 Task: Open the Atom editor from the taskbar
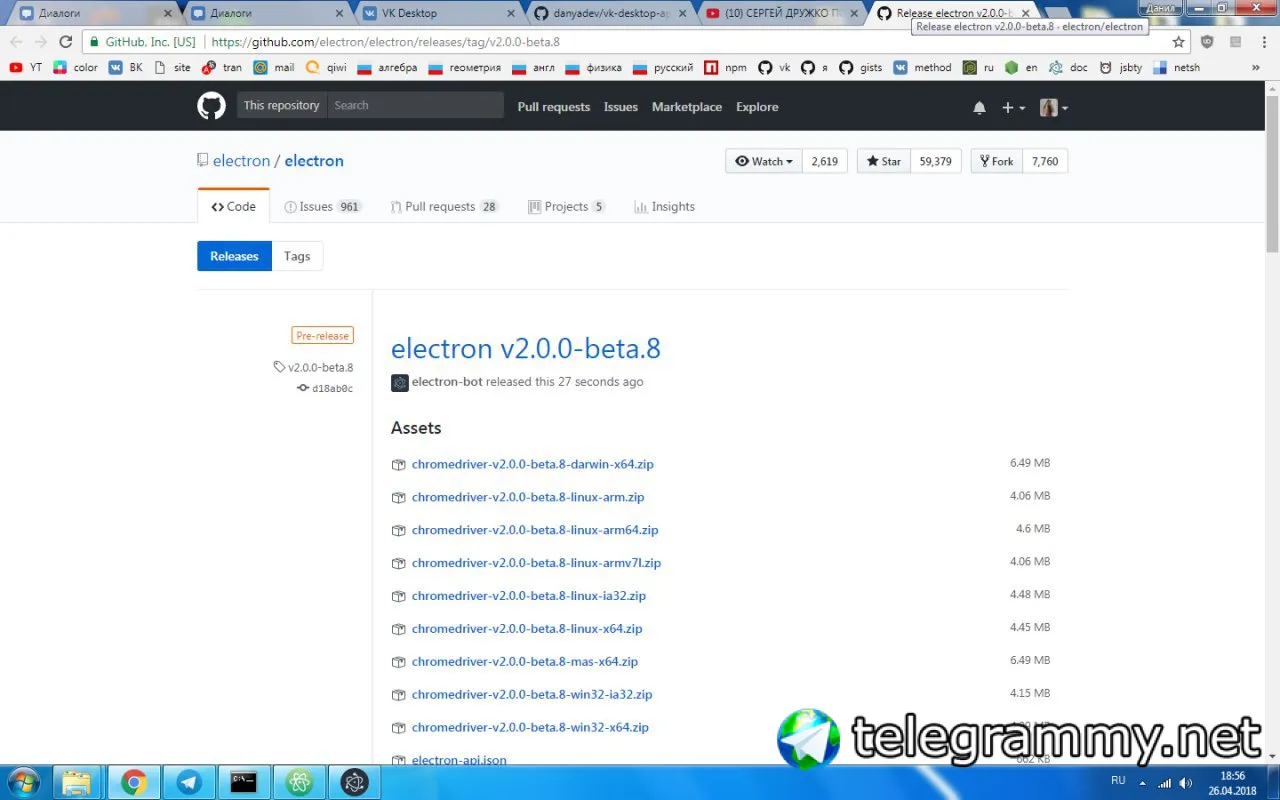[298, 782]
